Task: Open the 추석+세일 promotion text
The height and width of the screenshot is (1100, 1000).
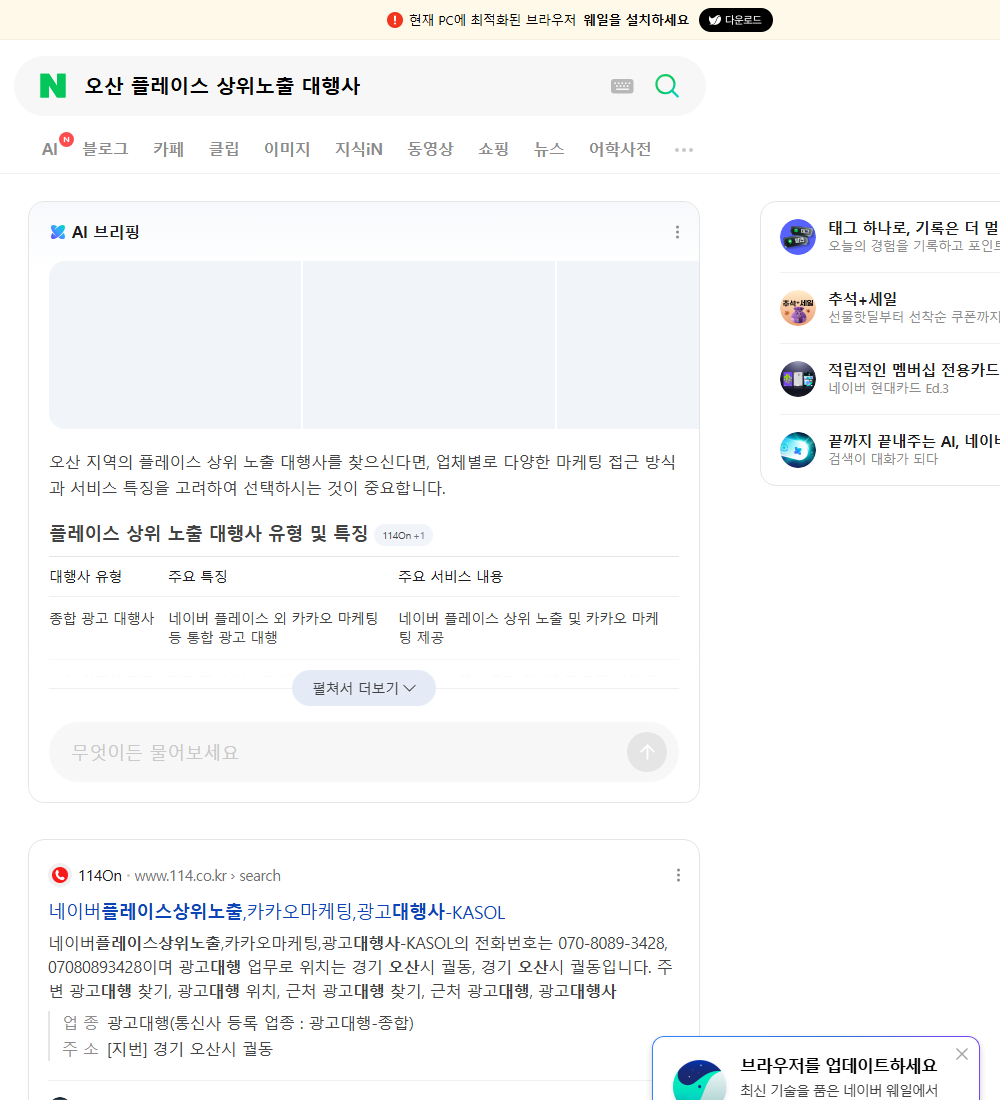Action: [862, 299]
